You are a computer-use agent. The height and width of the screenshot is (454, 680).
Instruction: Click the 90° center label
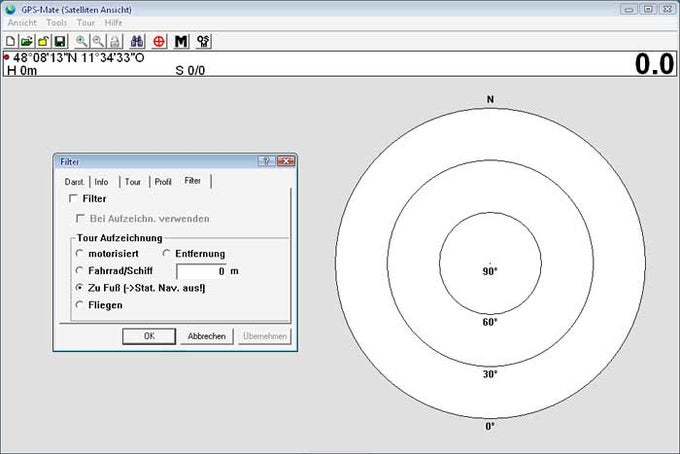pos(490,271)
